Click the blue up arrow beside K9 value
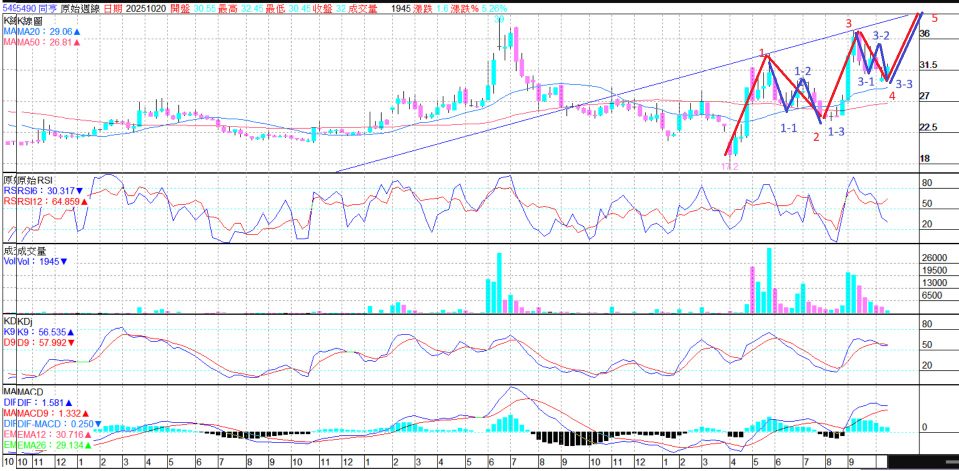The image size is (959, 471). (x=72, y=331)
